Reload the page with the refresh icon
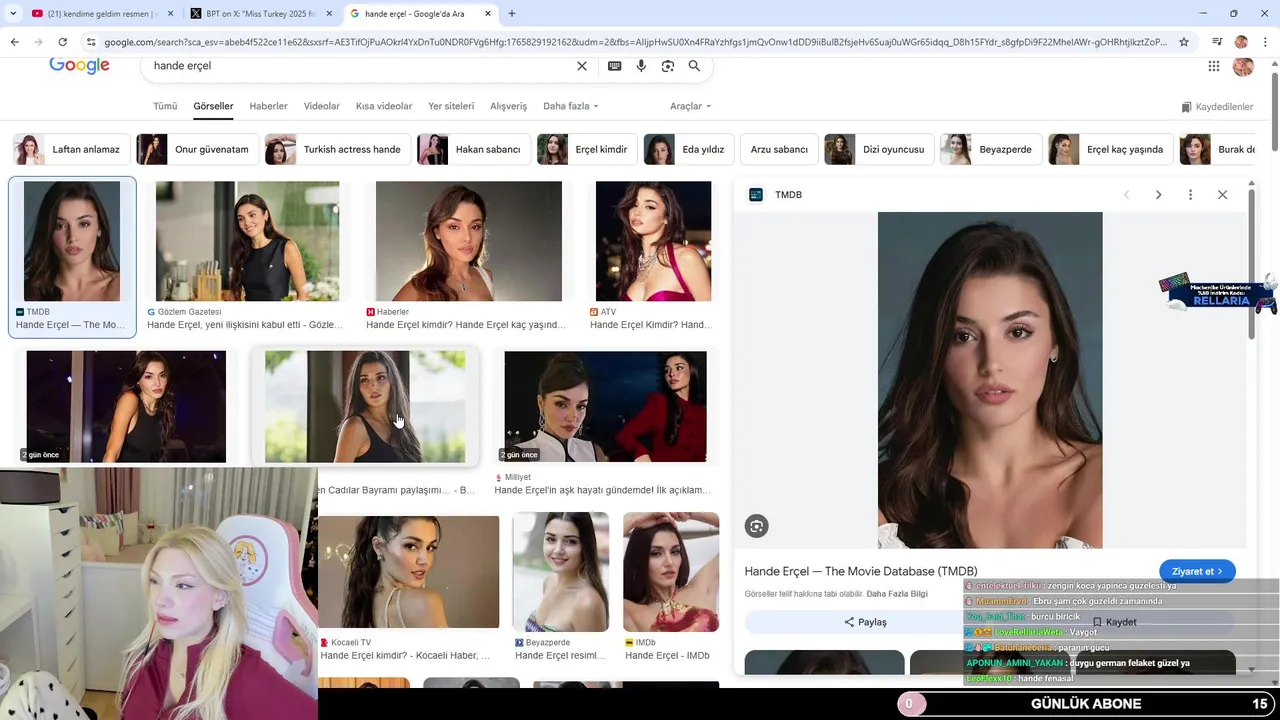The height and width of the screenshot is (720, 1280). point(62,42)
